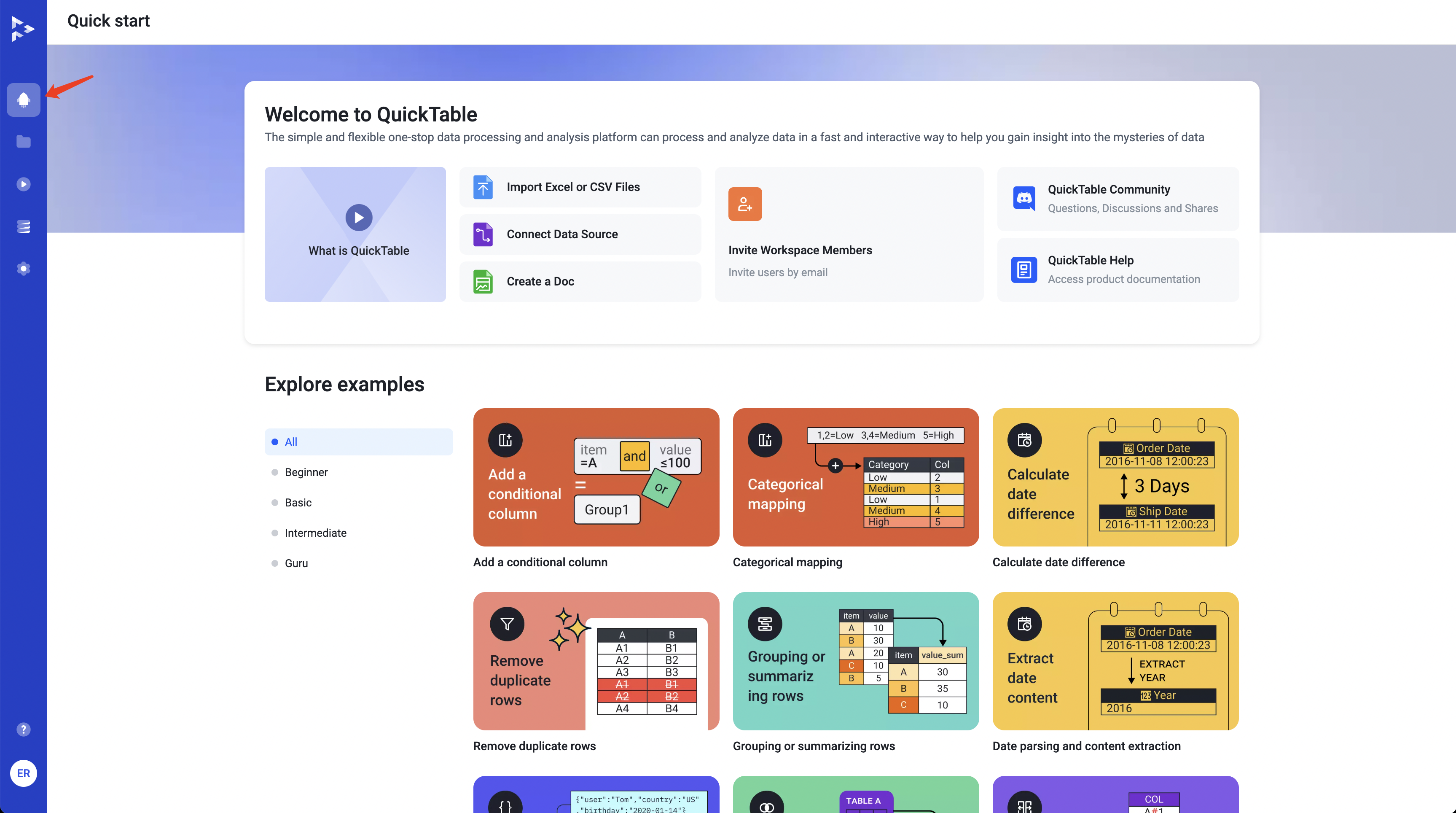Open the play circle sidebar icon
Viewport: 1456px width, 813px height.
(x=23, y=184)
